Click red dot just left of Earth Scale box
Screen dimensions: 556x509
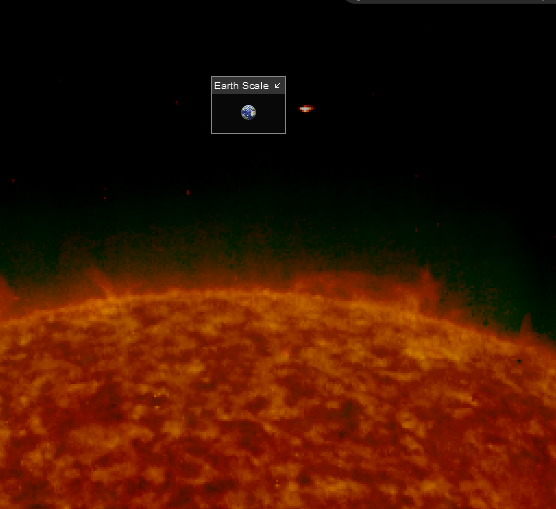(177, 103)
